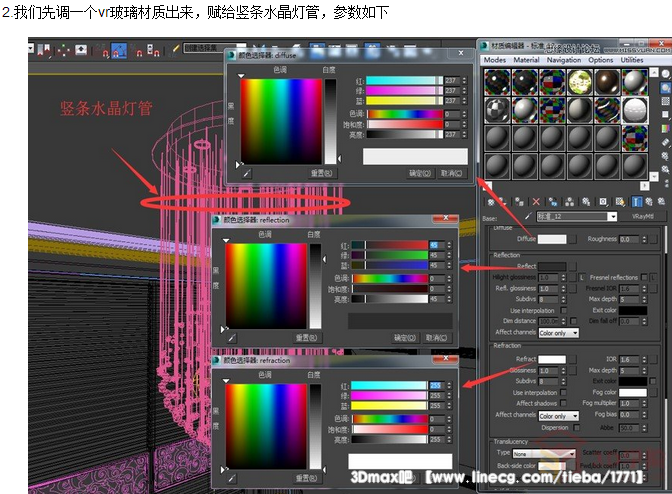This screenshot has width=672, height=494.
Task: Open Refraction Affect channels dropdown
Action: (559, 416)
